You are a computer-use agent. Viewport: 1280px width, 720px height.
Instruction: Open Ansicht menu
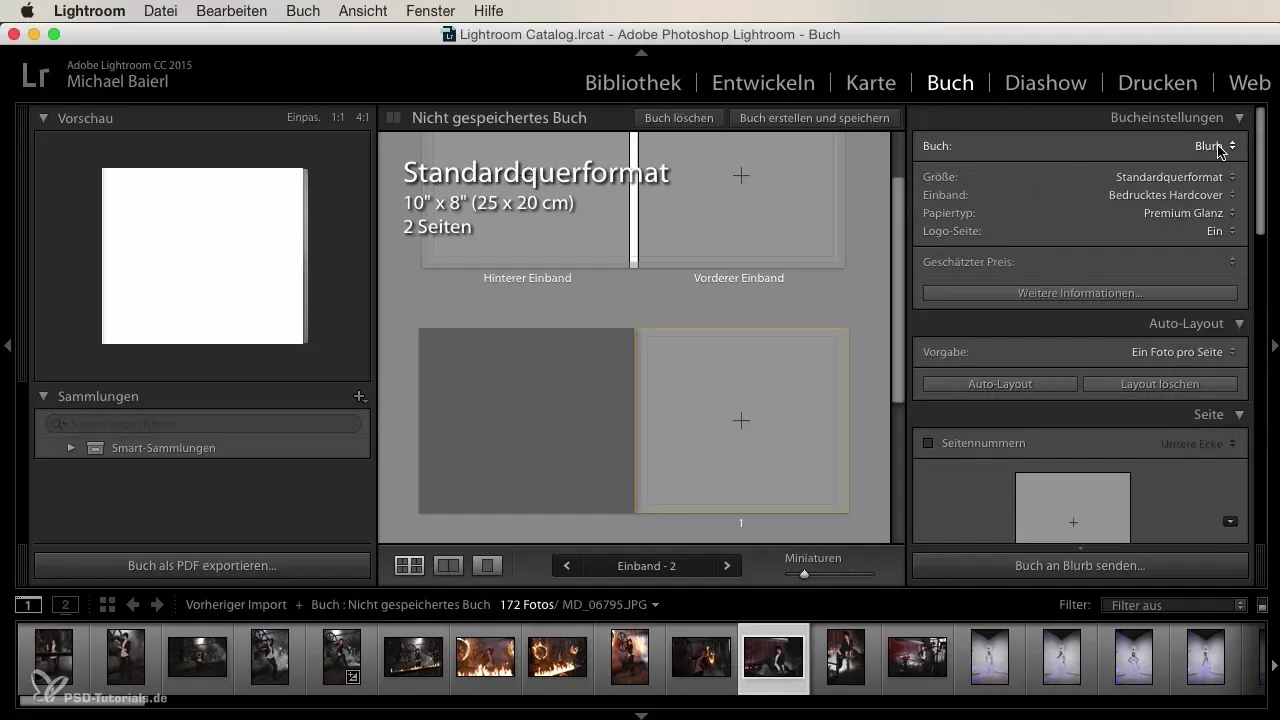coord(365,11)
